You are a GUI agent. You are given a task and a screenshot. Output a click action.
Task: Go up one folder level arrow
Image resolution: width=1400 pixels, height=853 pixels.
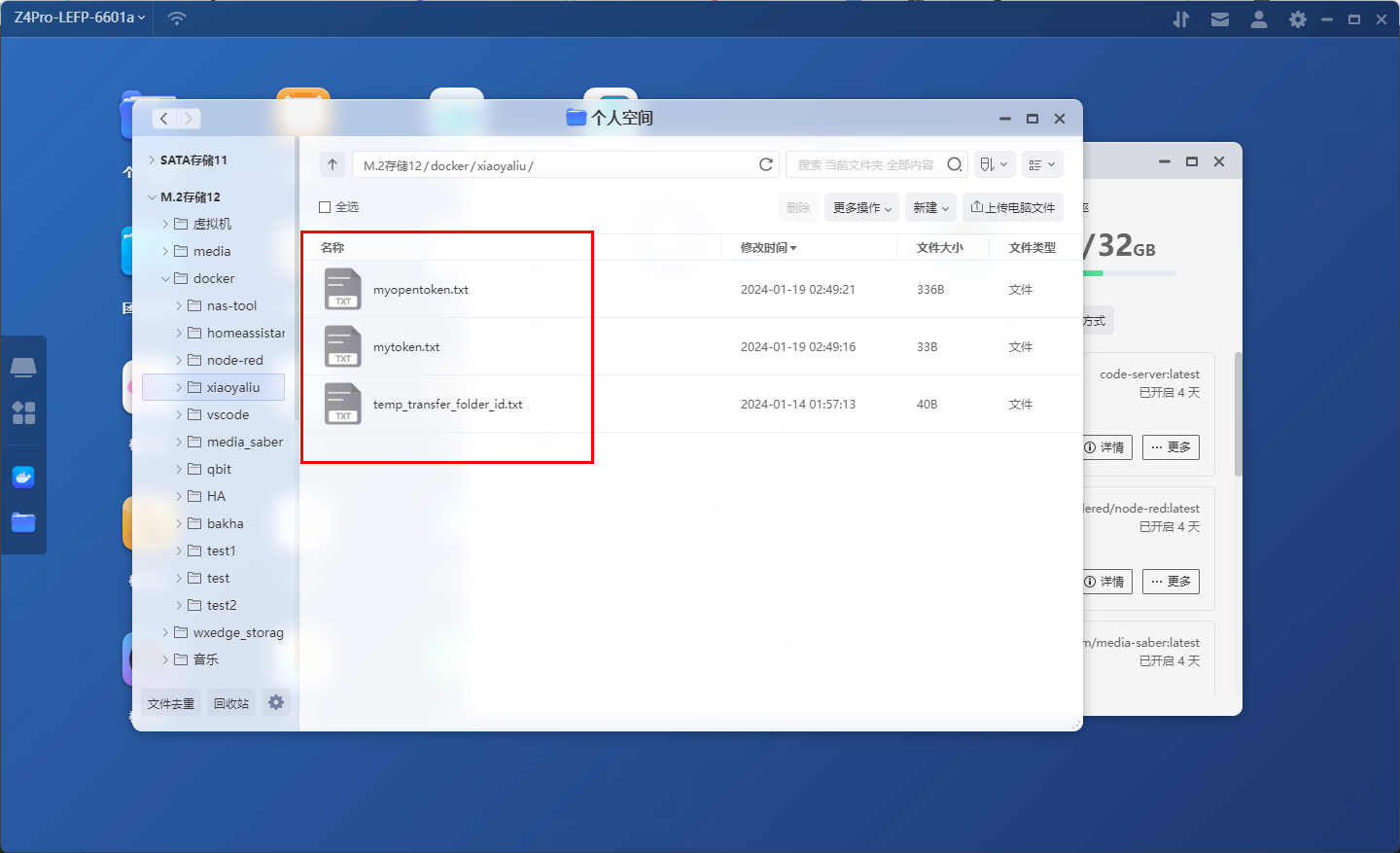point(332,164)
